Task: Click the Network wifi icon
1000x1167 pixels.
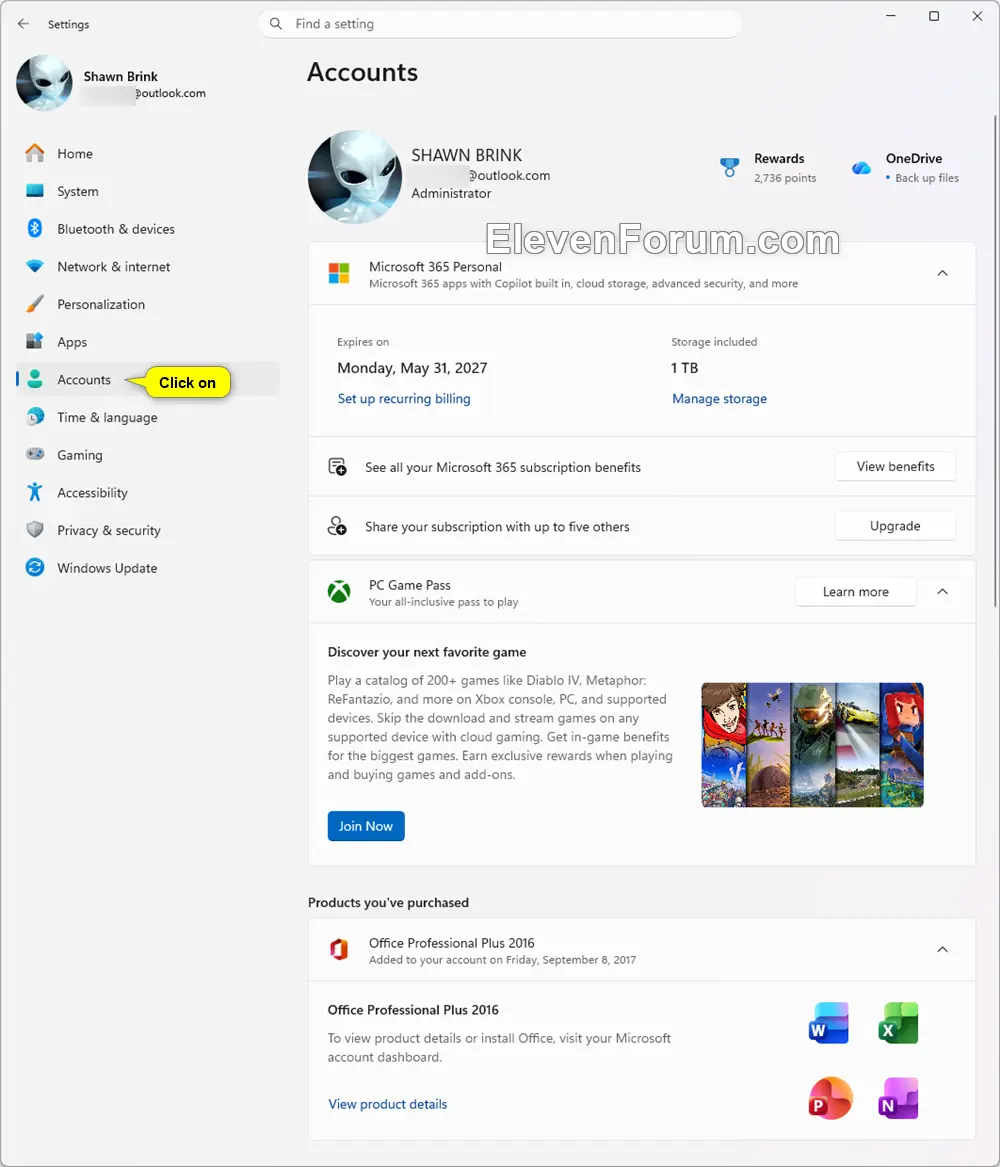Action: (x=35, y=266)
